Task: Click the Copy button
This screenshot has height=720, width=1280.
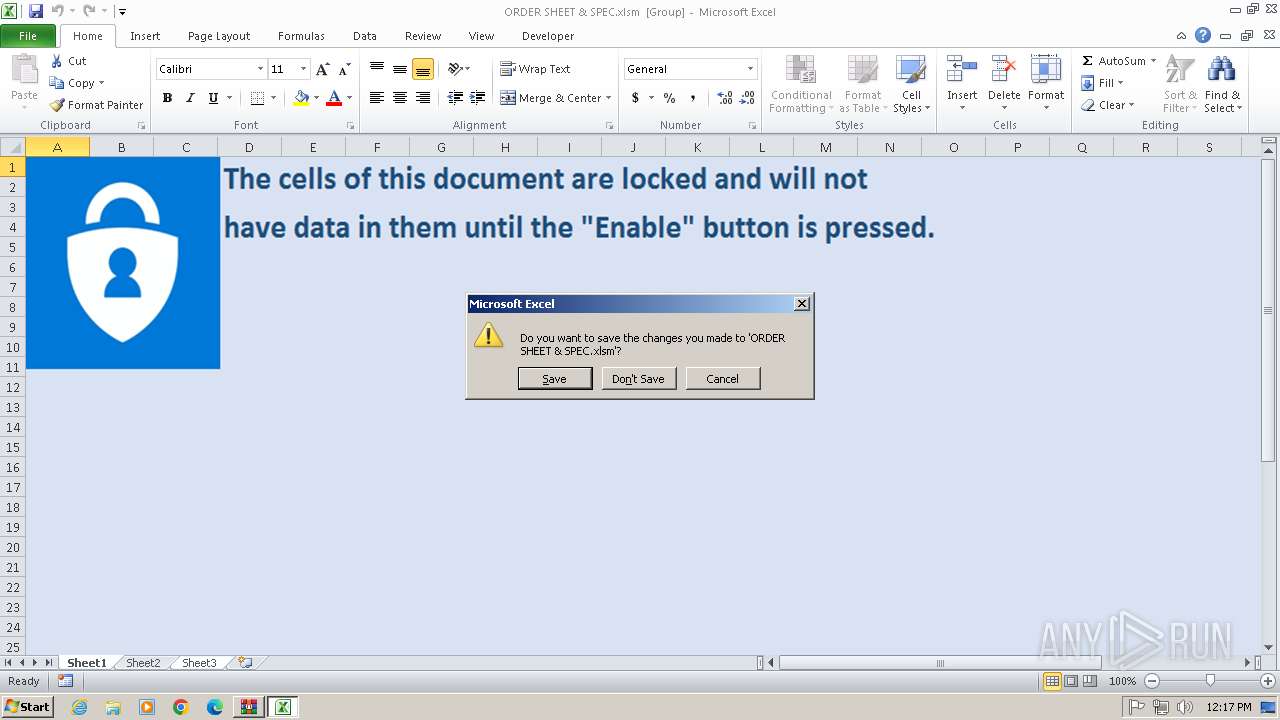Action: [76, 83]
